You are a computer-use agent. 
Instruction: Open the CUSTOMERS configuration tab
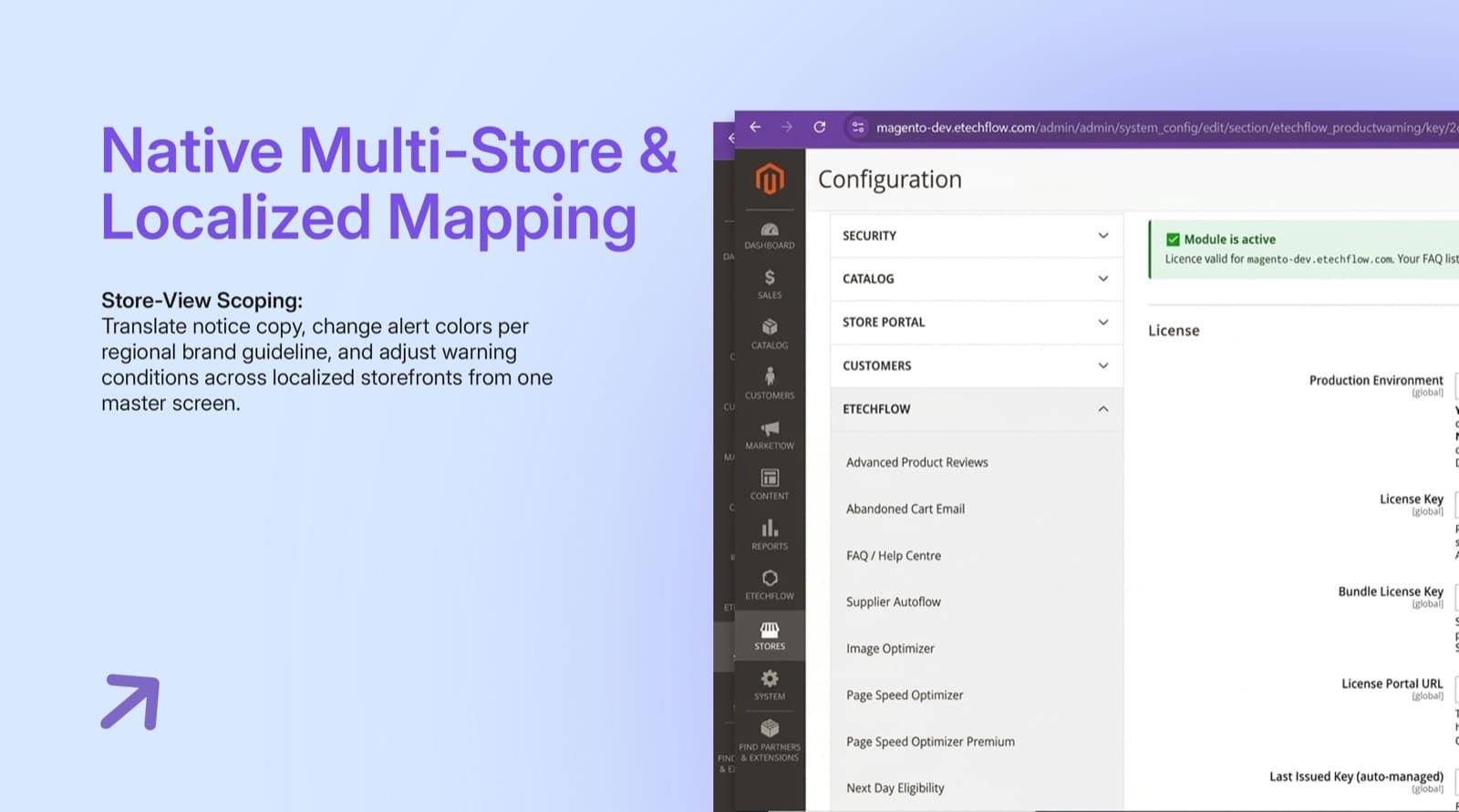click(x=976, y=365)
